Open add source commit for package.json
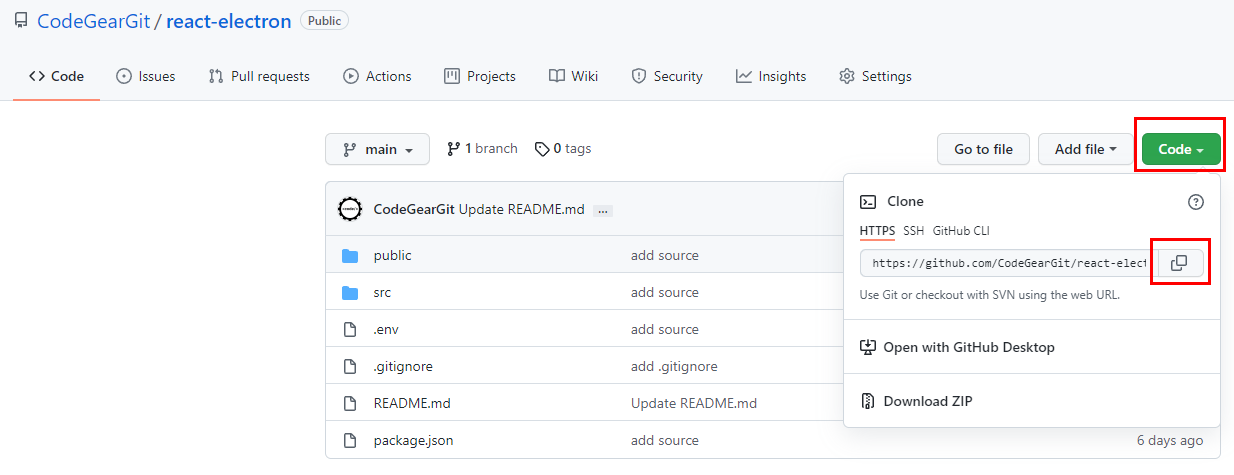1234x475 pixels. (665, 440)
